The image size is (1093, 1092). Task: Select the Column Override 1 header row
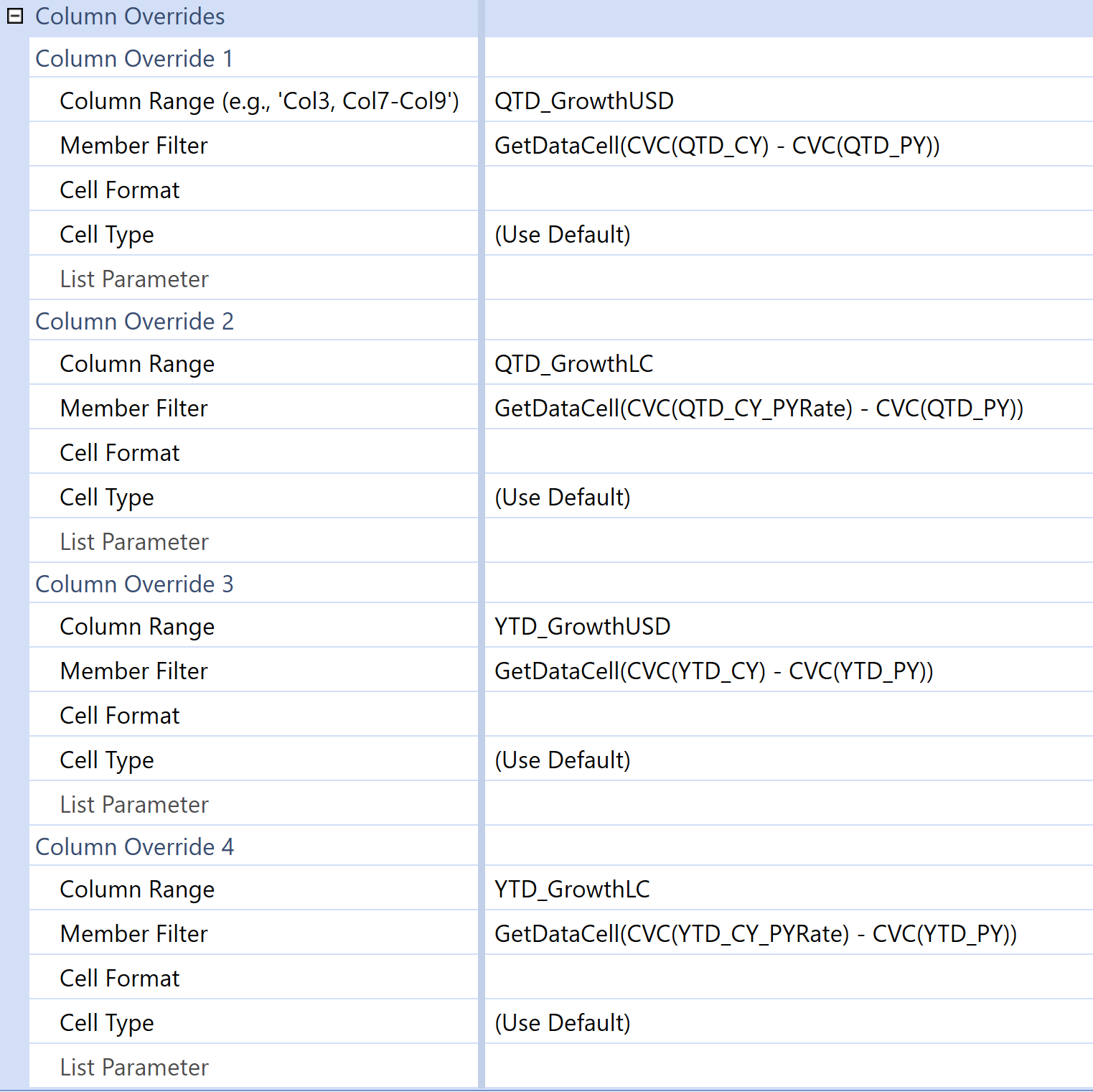tap(134, 58)
